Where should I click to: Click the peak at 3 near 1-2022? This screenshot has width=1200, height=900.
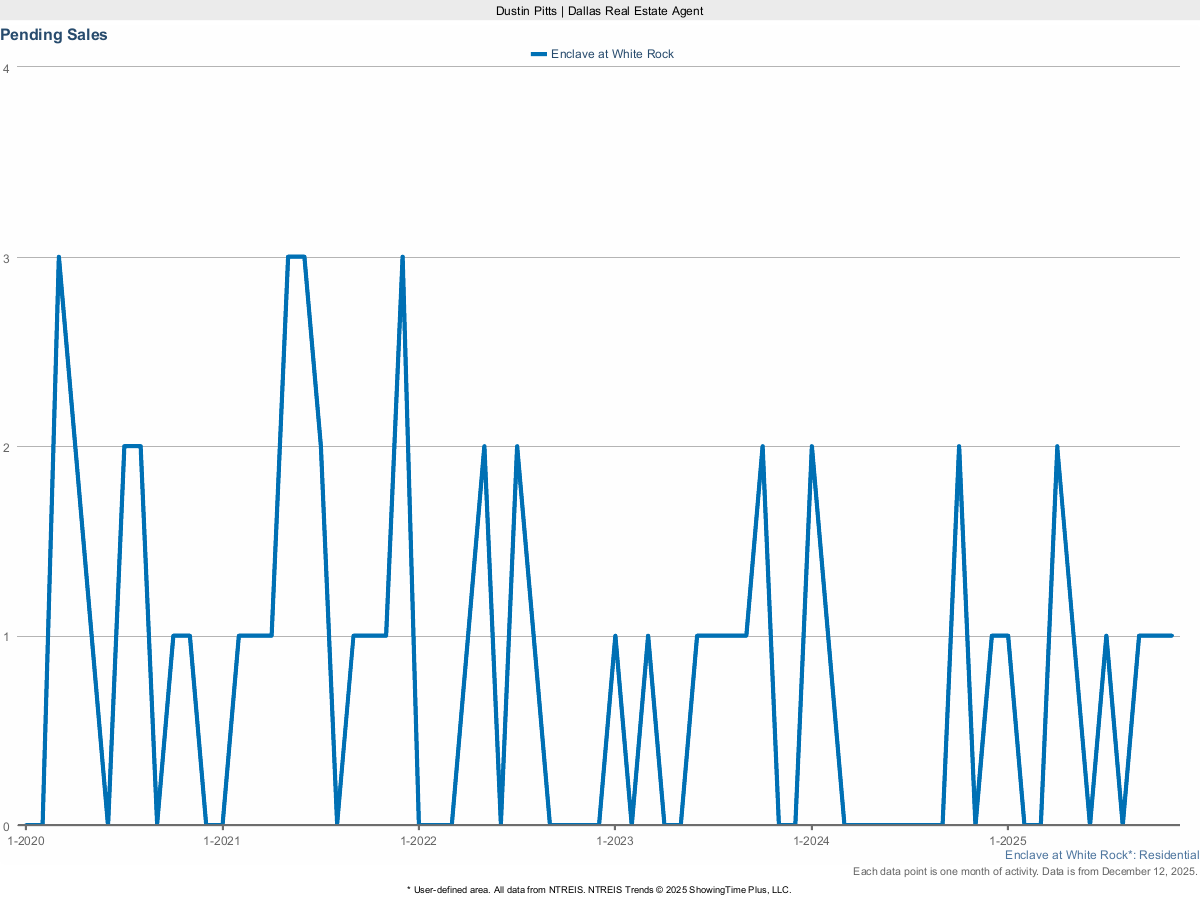pyautogui.click(x=402, y=256)
